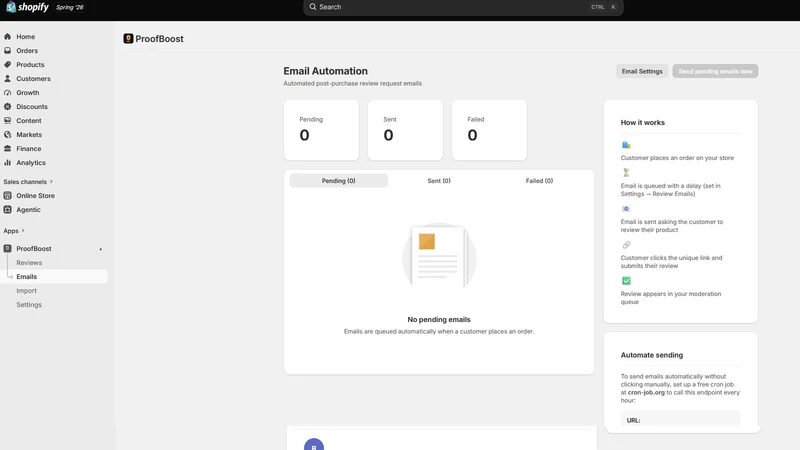Click the Shopify logo
The width and height of the screenshot is (800, 450).
point(27,7)
